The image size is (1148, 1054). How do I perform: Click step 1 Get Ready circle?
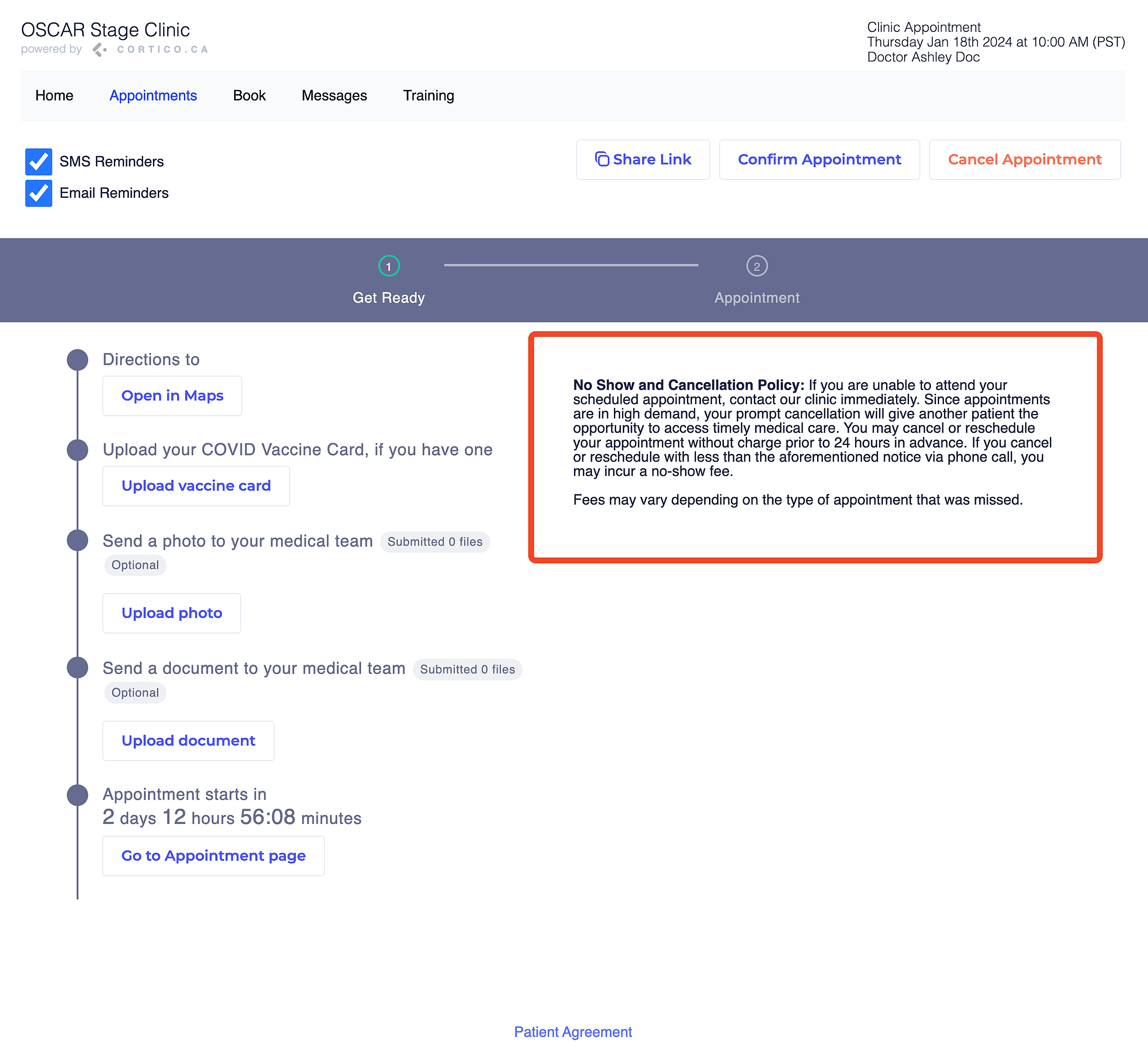[x=389, y=266]
